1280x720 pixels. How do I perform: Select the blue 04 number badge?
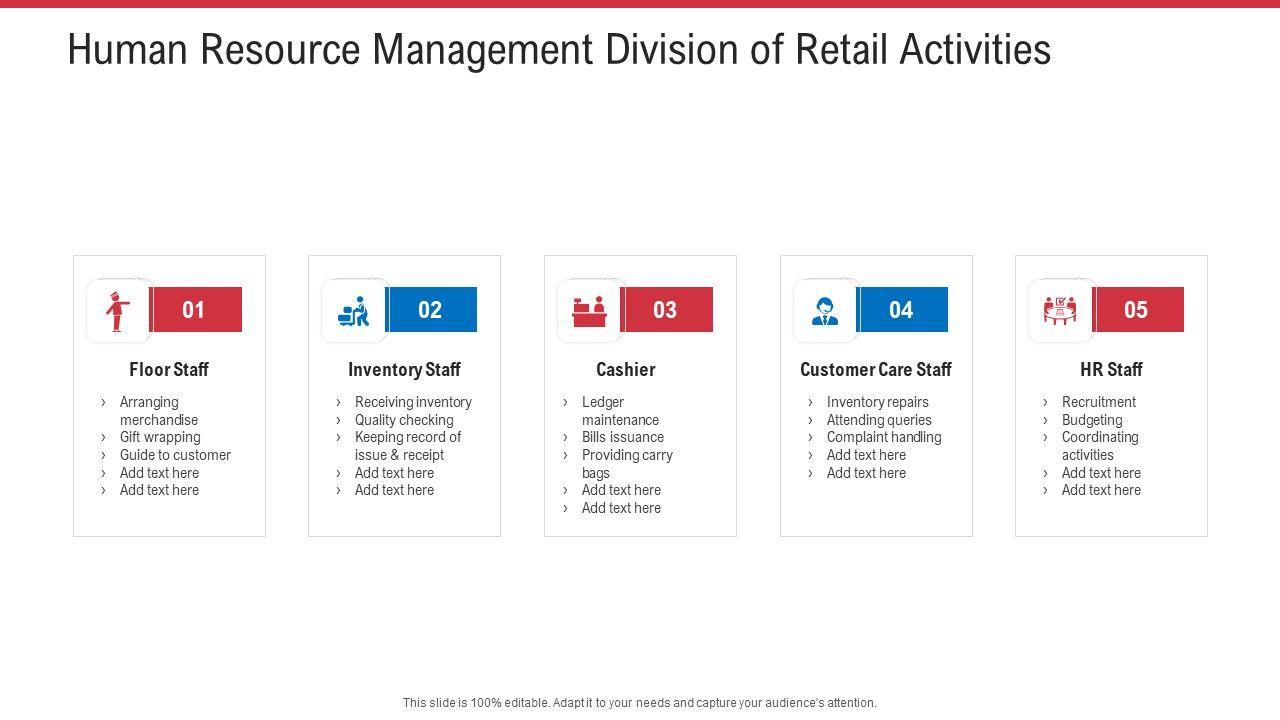coord(902,310)
